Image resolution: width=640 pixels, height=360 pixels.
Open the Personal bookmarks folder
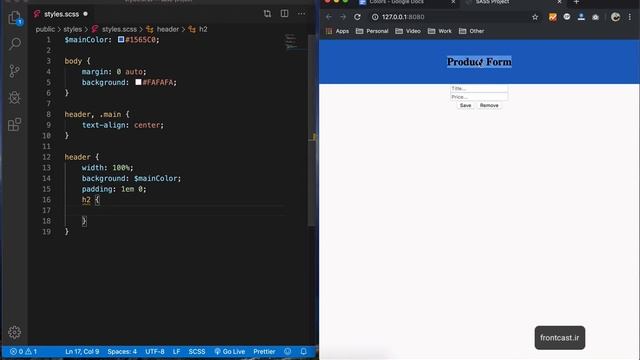pyautogui.click(x=372, y=31)
